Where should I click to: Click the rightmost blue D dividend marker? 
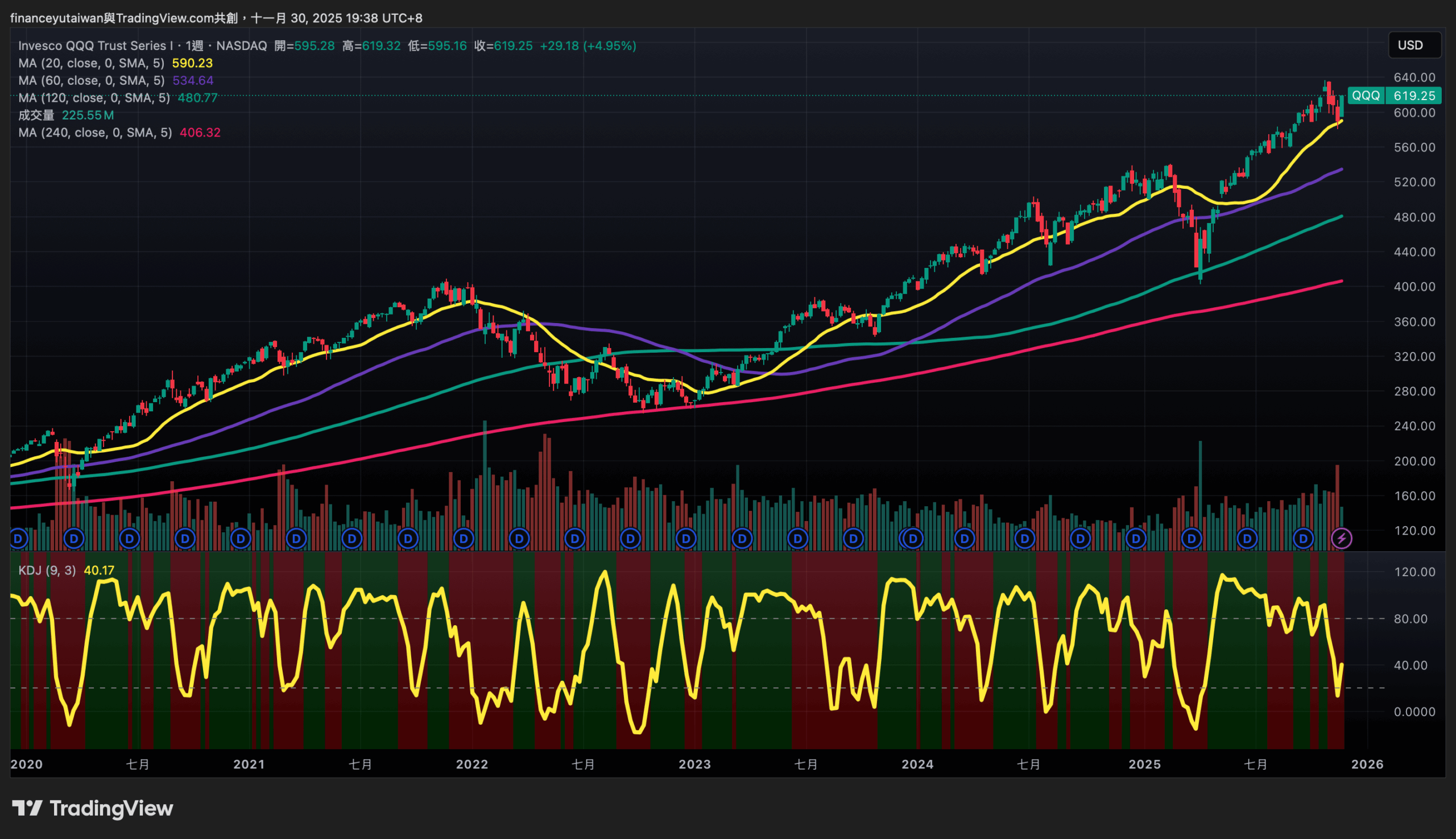1303,539
